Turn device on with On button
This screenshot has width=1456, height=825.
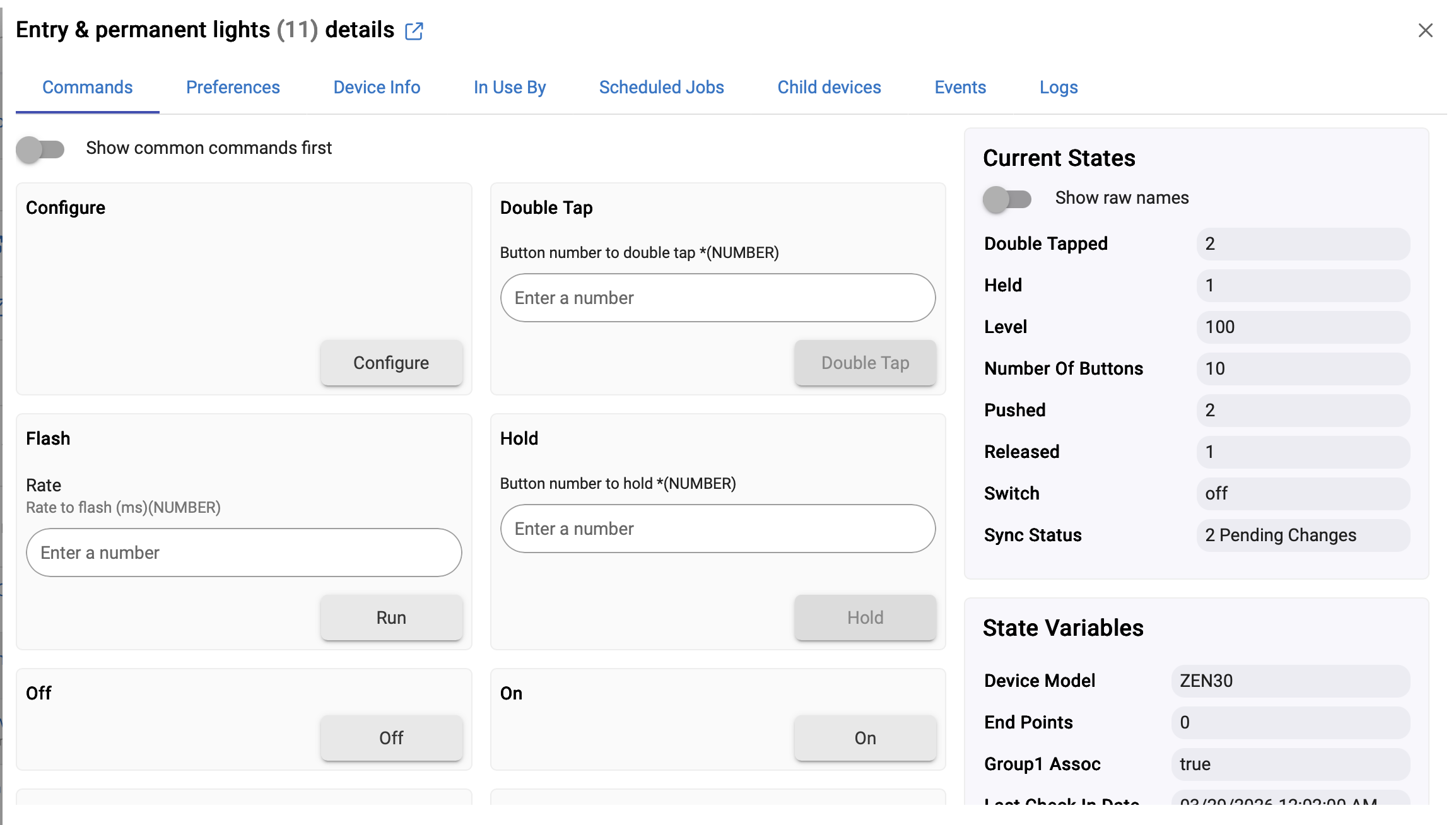(865, 738)
